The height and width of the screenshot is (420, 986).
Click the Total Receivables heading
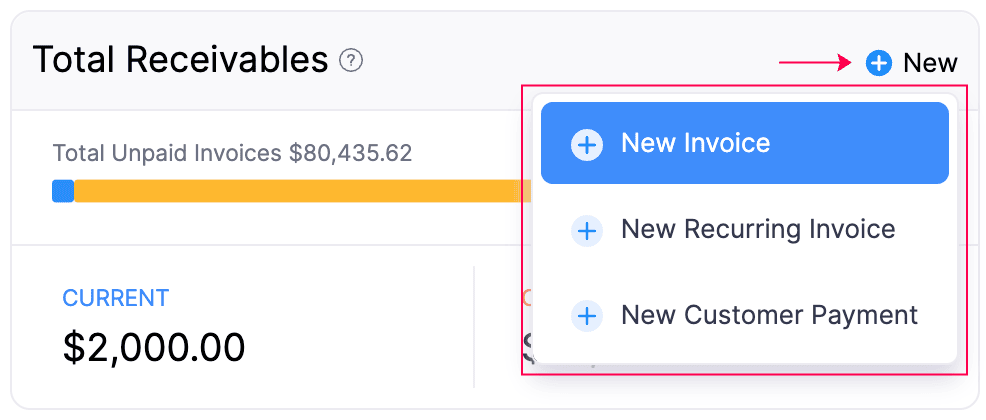click(x=180, y=61)
